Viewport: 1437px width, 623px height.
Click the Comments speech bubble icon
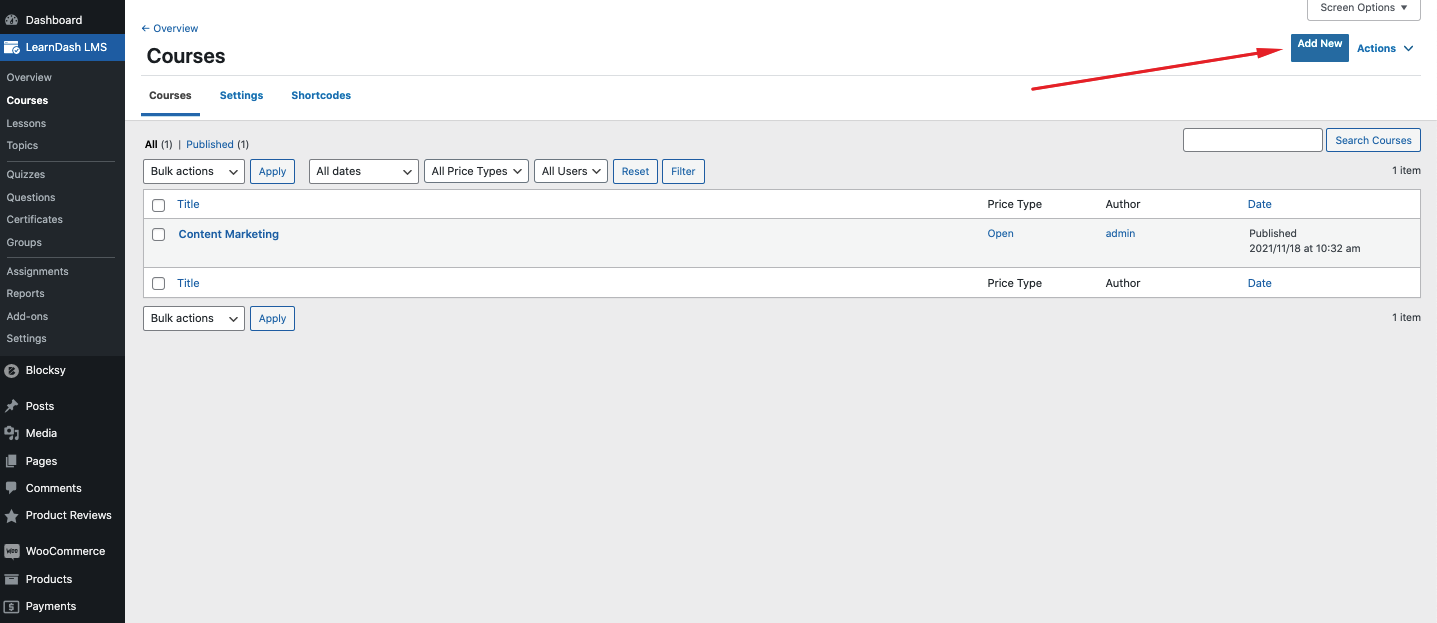pyautogui.click(x=11, y=488)
